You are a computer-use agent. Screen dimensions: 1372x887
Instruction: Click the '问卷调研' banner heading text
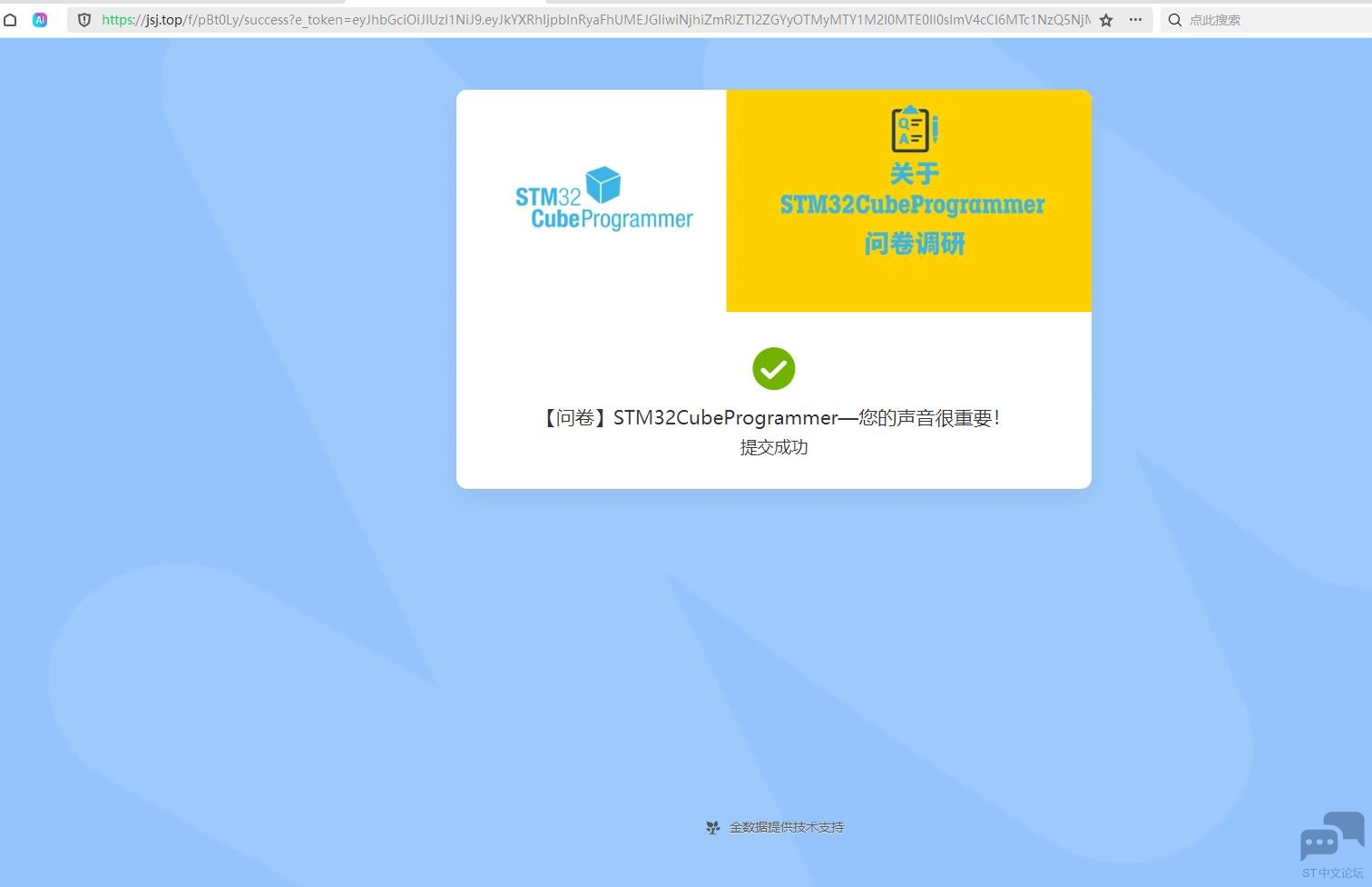click(914, 243)
